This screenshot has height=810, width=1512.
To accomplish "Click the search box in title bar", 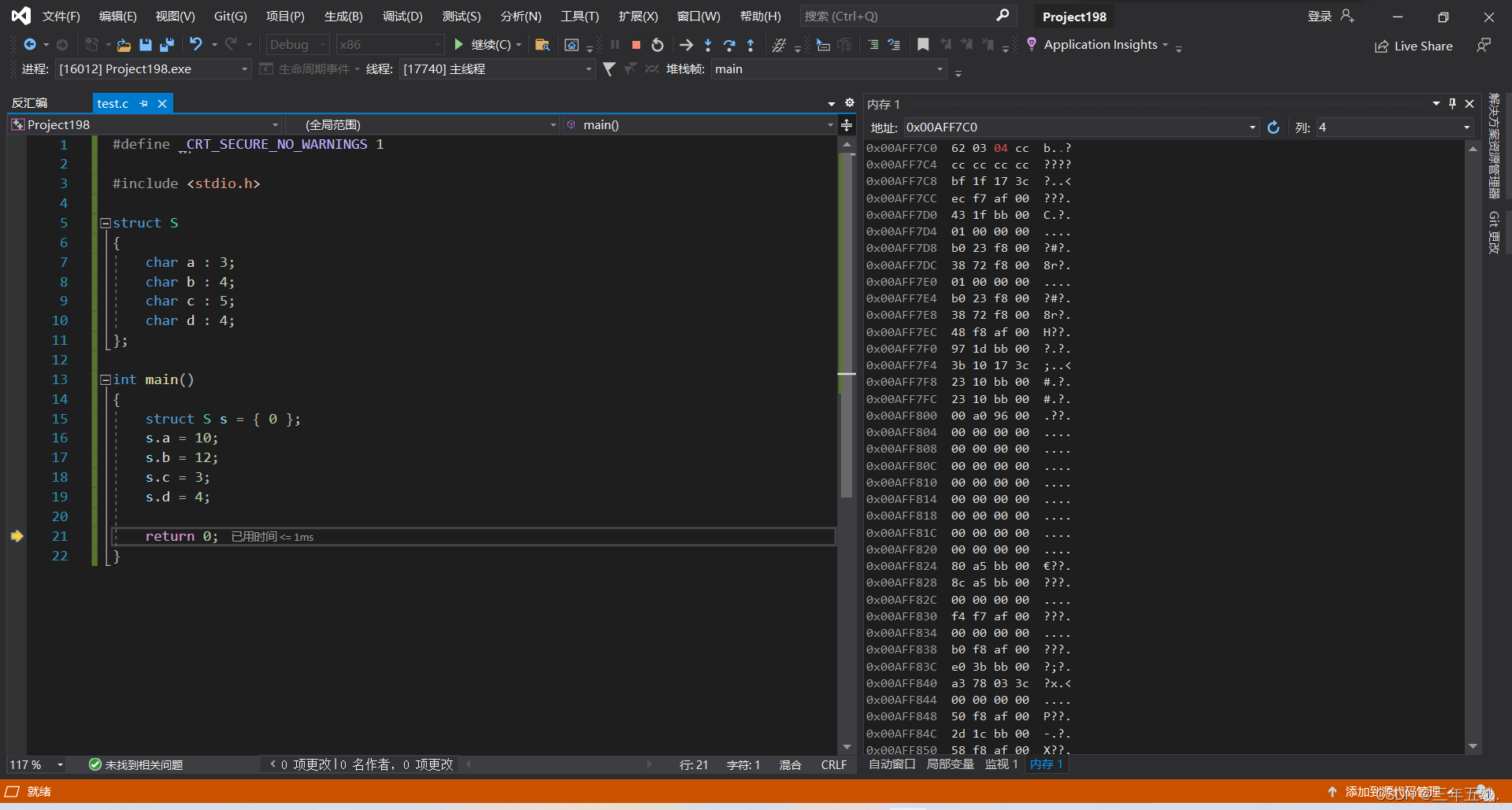I will pos(907,16).
